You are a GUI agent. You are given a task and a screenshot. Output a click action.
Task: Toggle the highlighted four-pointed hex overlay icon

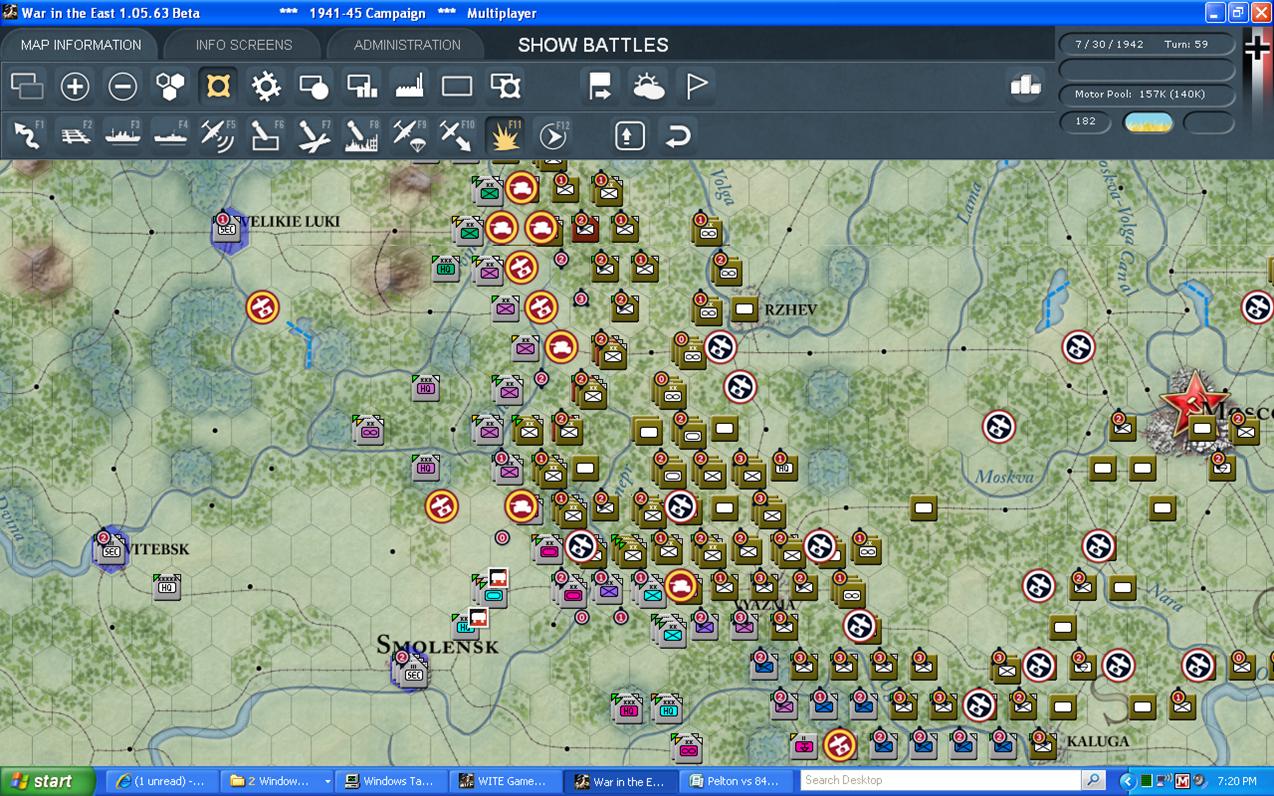218,87
